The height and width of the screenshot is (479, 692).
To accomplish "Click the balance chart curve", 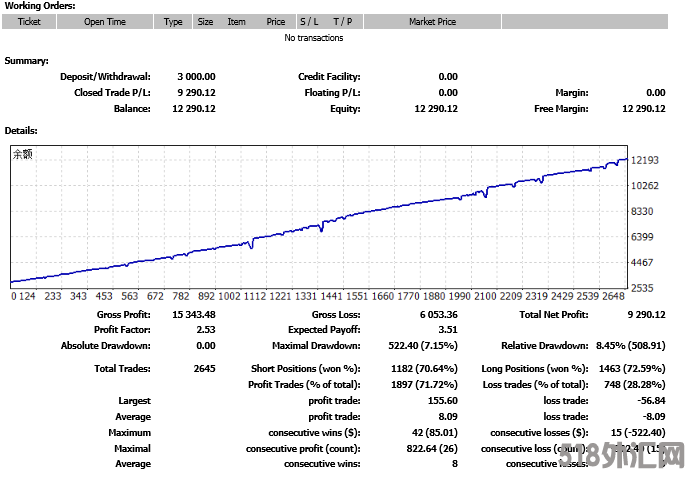I will pyautogui.click(x=318, y=226).
